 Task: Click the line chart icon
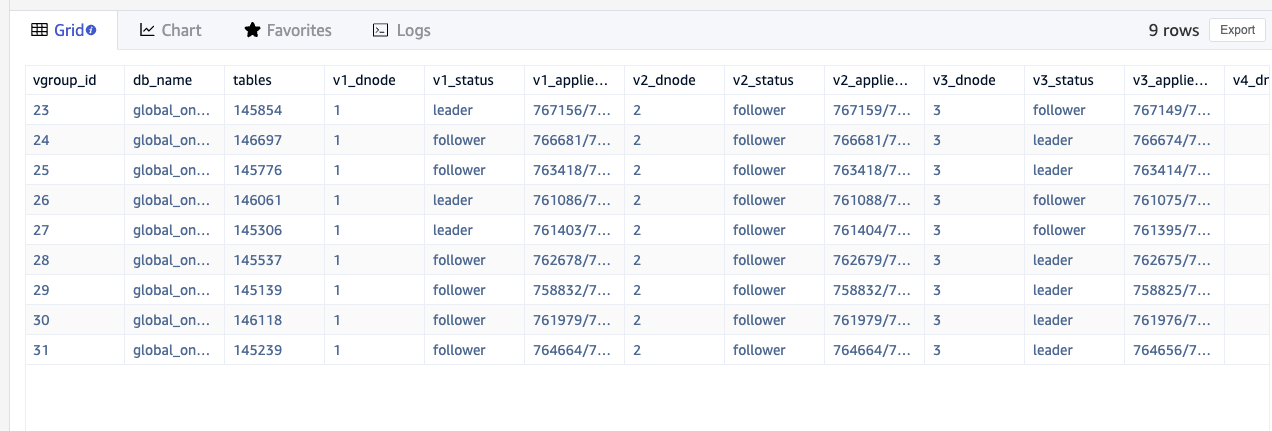tap(147, 30)
